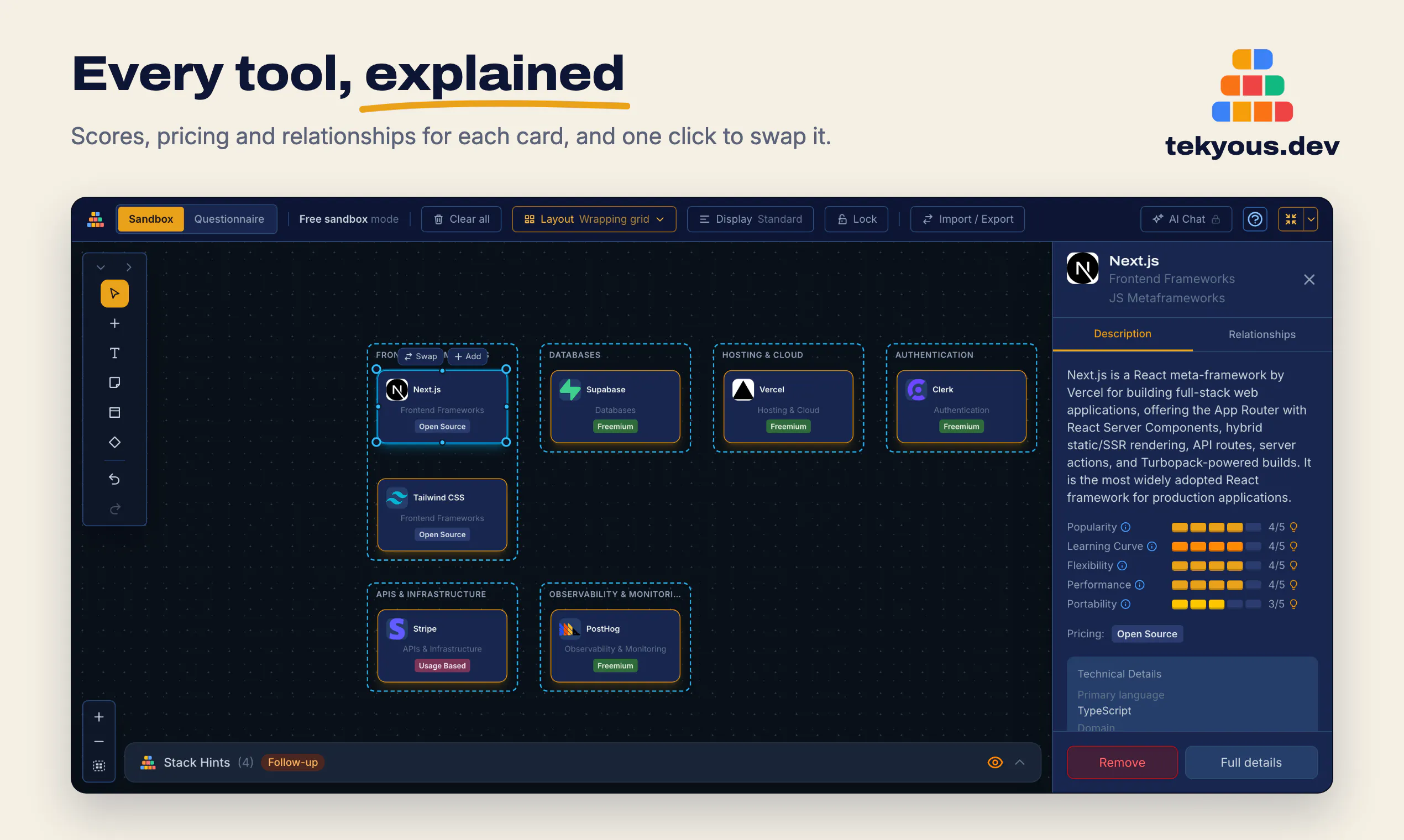Click Add in the Frontend group

pyautogui.click(x=468, y=356)
